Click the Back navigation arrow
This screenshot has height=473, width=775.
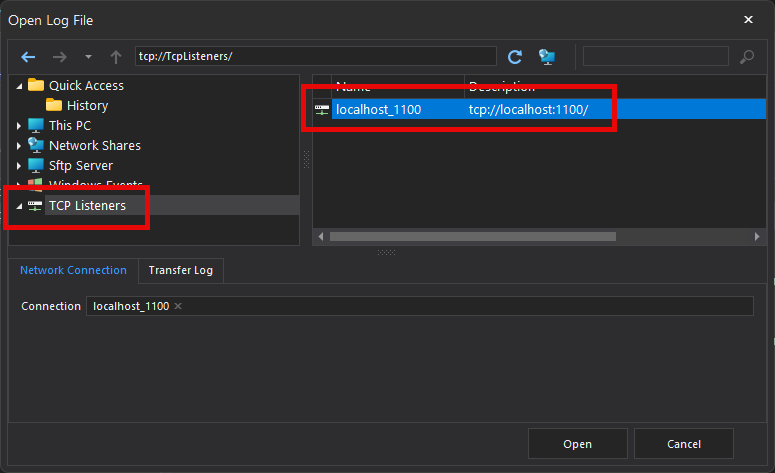(x=28, y=57)
